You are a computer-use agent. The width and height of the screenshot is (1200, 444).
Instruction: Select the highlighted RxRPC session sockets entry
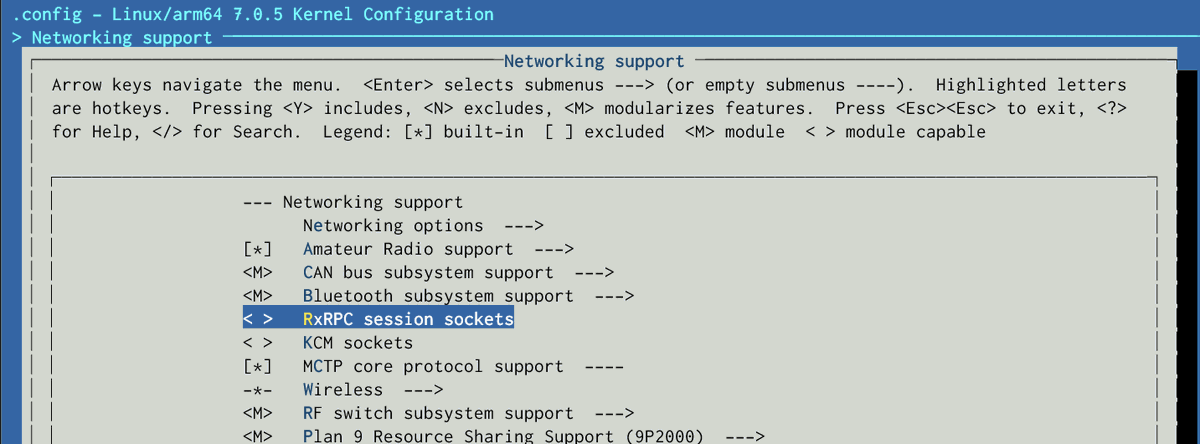coord(378,319)
